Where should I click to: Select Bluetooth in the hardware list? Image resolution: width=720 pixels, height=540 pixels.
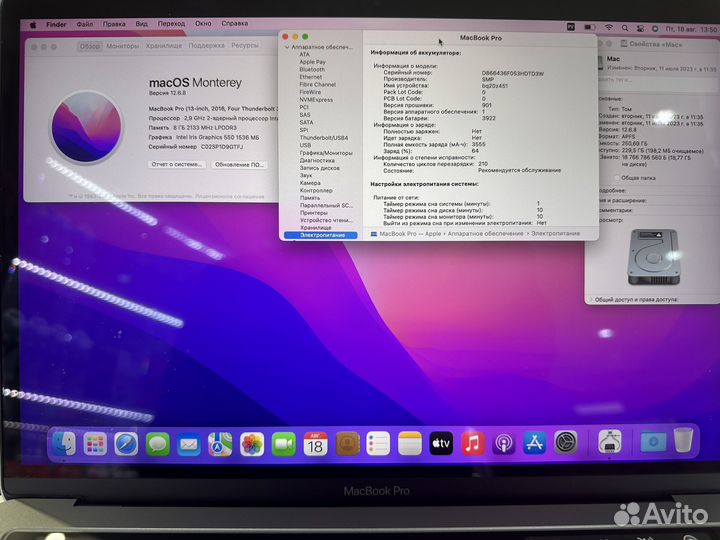coord(312,69)
